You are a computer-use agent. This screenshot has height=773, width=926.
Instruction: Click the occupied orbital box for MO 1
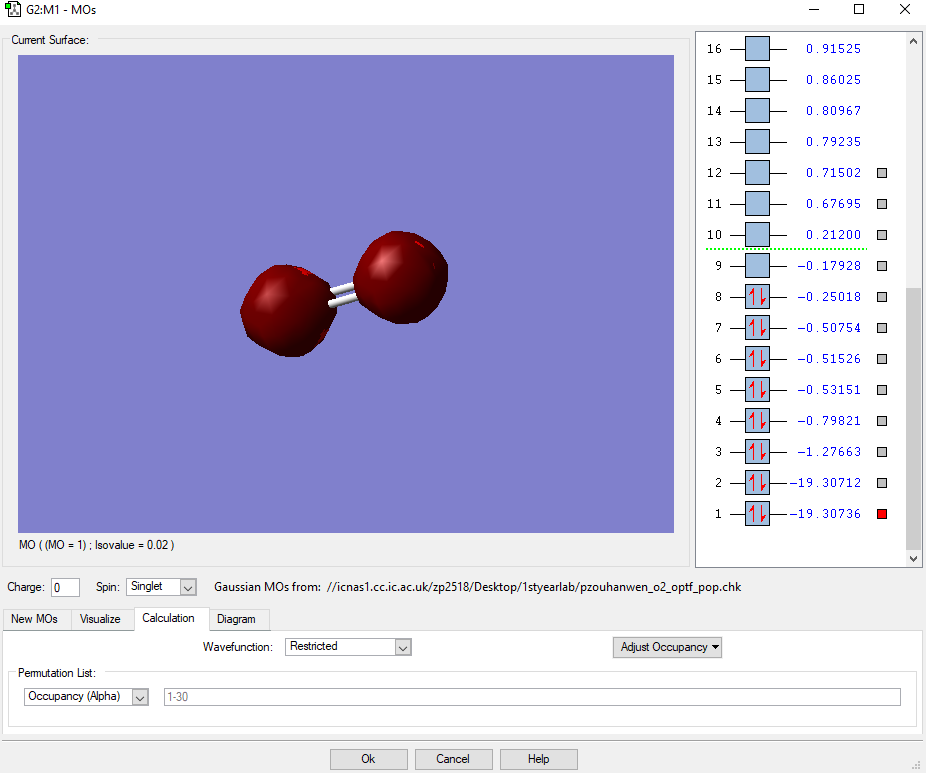pos(757,514)
